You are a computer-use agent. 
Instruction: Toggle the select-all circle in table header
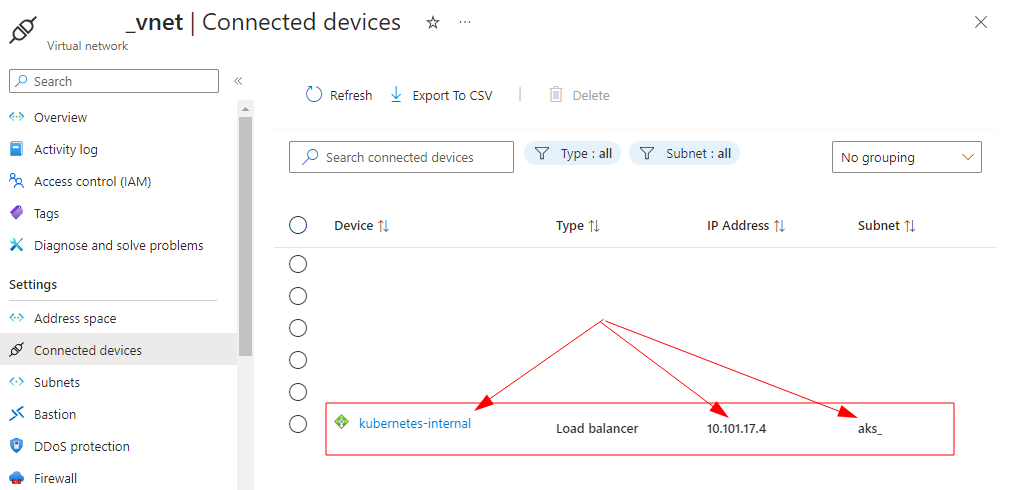[297, 226]
